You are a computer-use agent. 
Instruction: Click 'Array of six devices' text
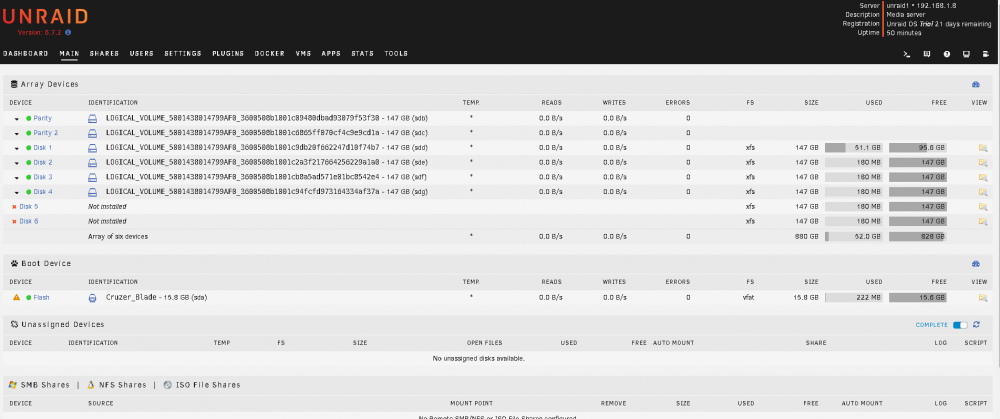pos(118,237)
